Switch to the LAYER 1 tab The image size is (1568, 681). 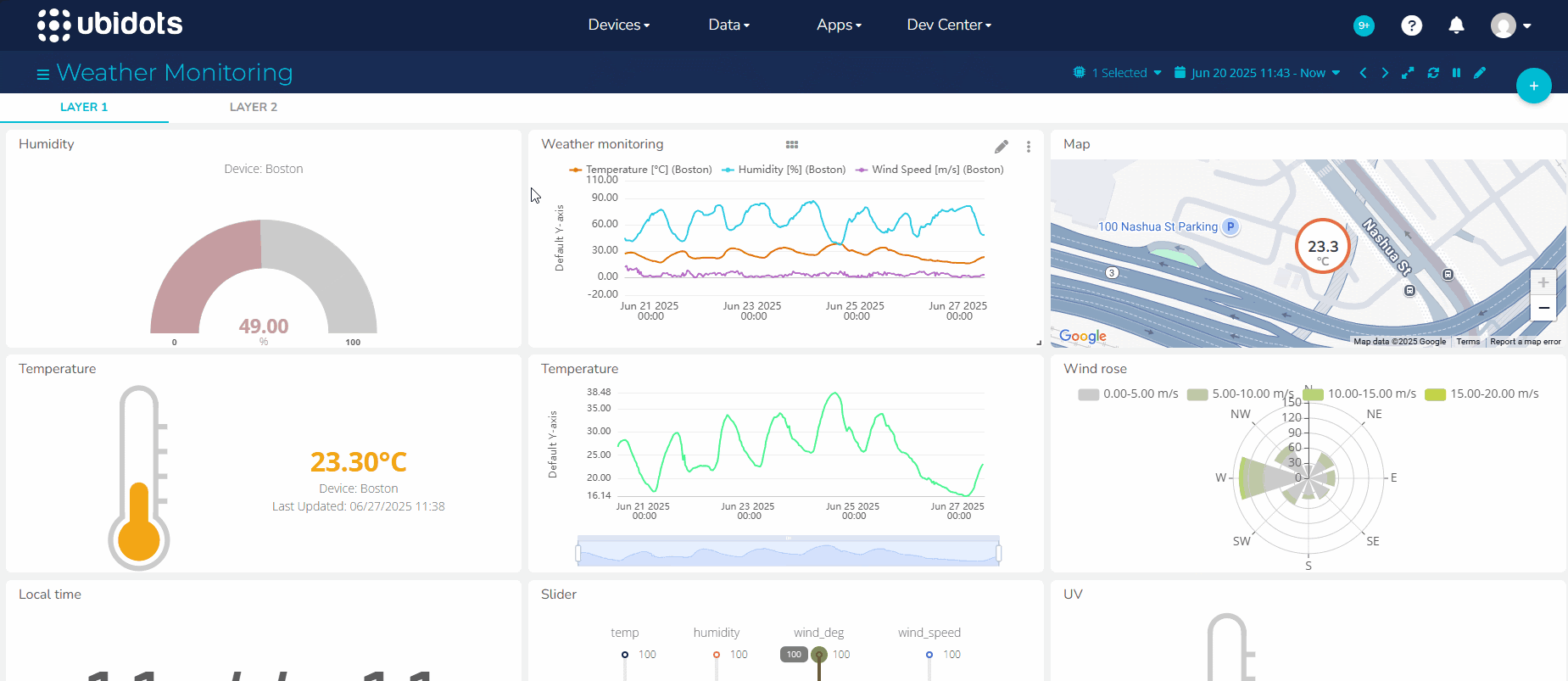(x=84, y=107)
